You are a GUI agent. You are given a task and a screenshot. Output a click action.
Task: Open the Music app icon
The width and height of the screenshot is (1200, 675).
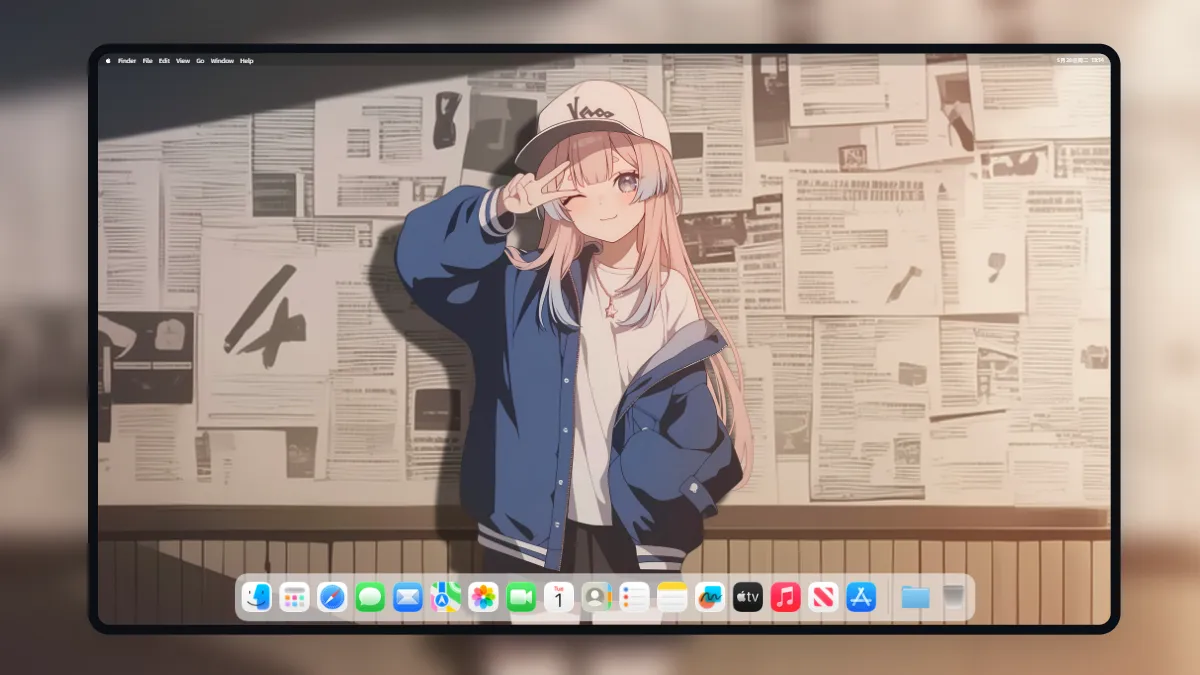[786, 597]
